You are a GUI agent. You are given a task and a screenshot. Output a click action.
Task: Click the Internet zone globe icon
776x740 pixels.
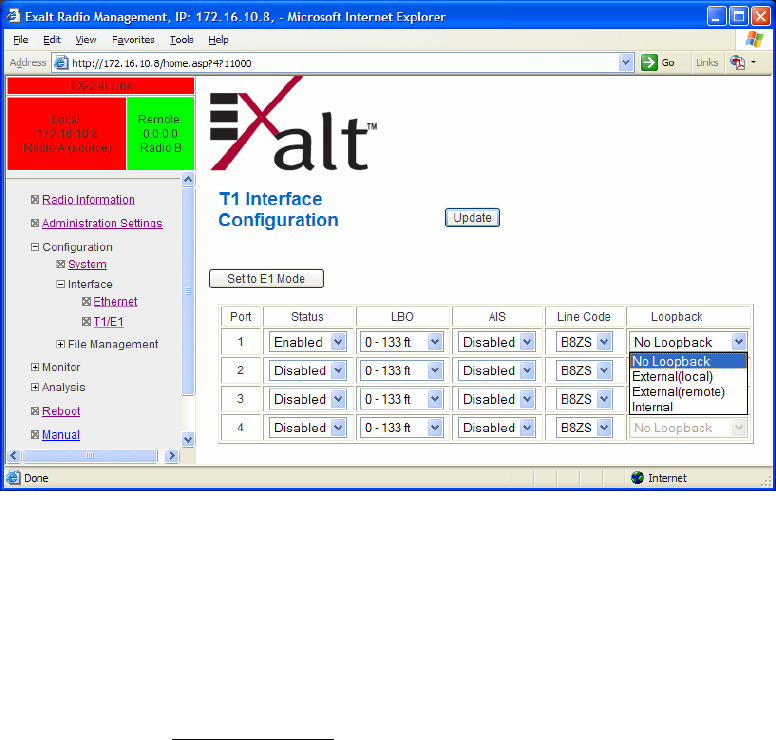point(637,478)
